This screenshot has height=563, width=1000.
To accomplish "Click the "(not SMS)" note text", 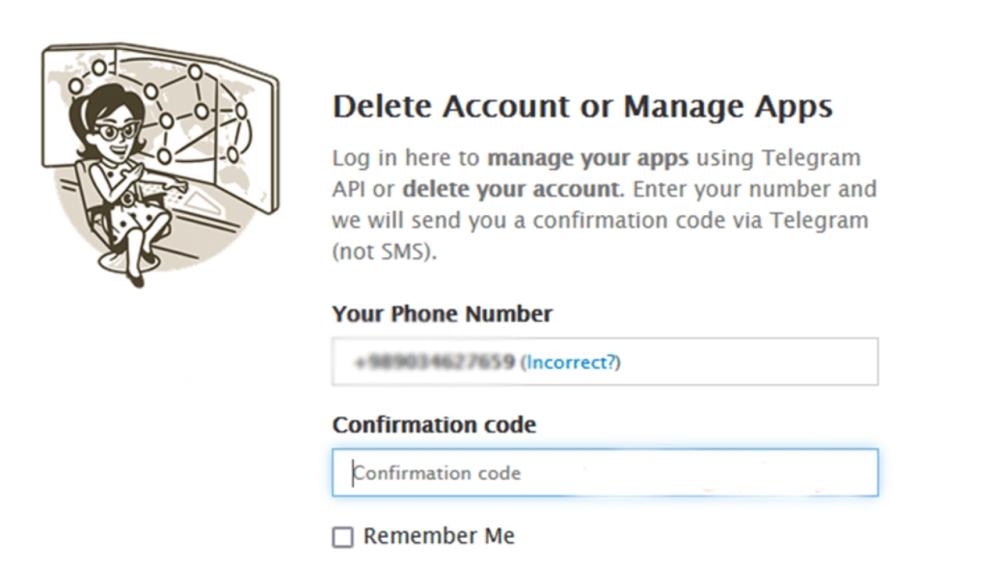I will point(385,252).
